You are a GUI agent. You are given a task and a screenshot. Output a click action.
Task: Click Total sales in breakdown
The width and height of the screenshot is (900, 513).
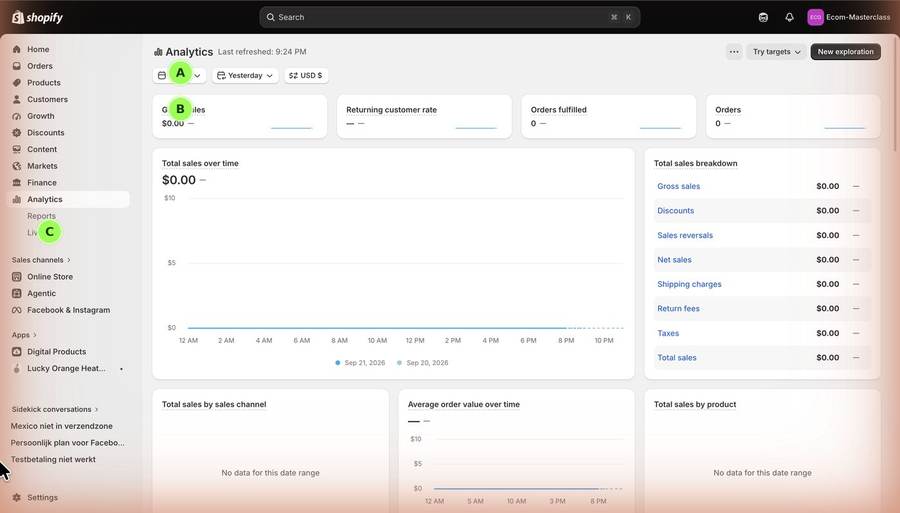click(677, 357)
